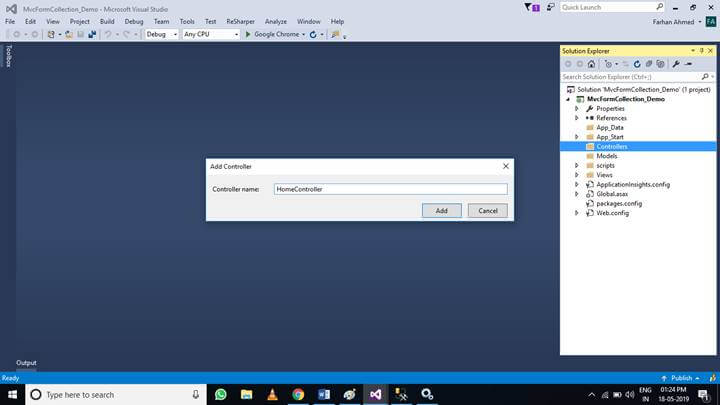Click the Controller name text field
The width and height of the screenshot is (720, 405).
click(x=391, y=189)
